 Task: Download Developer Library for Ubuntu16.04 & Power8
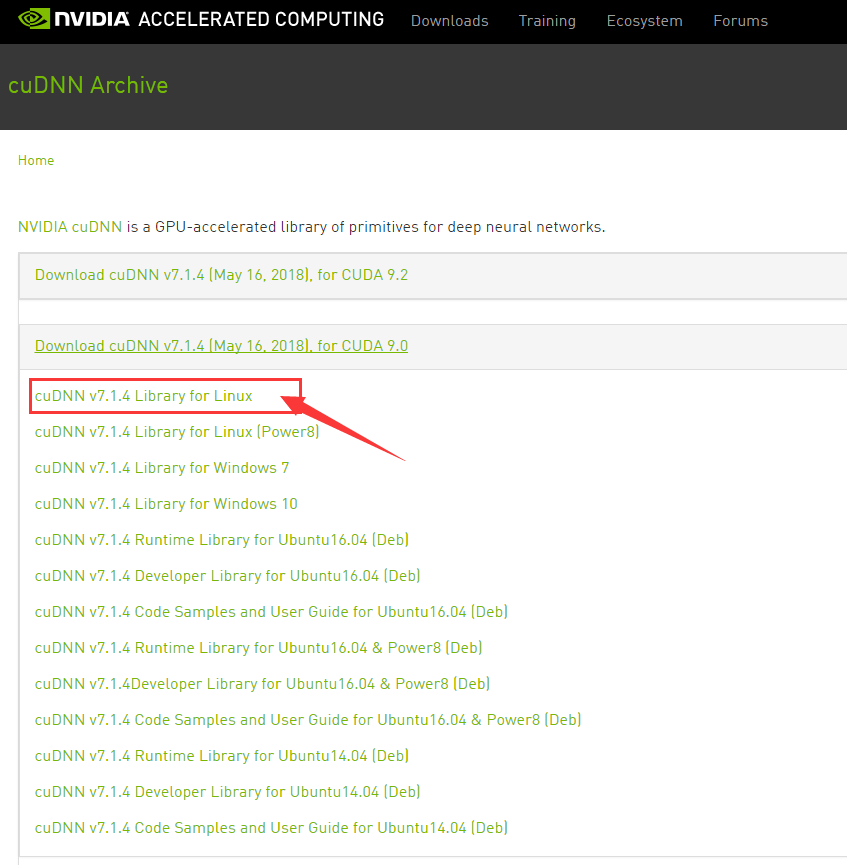point(263,684)
